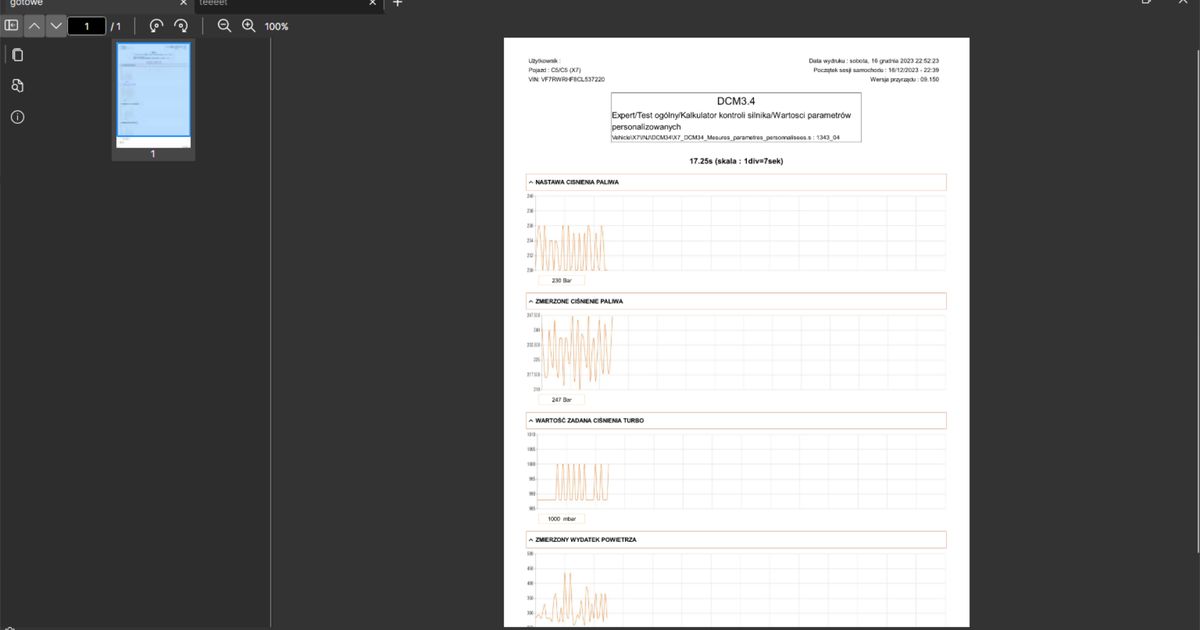
Task: Open a new tab with the plus button
Action: click(x=397, y=3)
